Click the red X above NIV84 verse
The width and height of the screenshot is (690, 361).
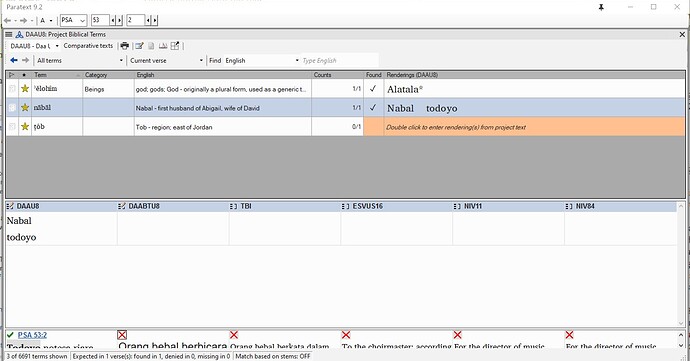coord(569,335)
